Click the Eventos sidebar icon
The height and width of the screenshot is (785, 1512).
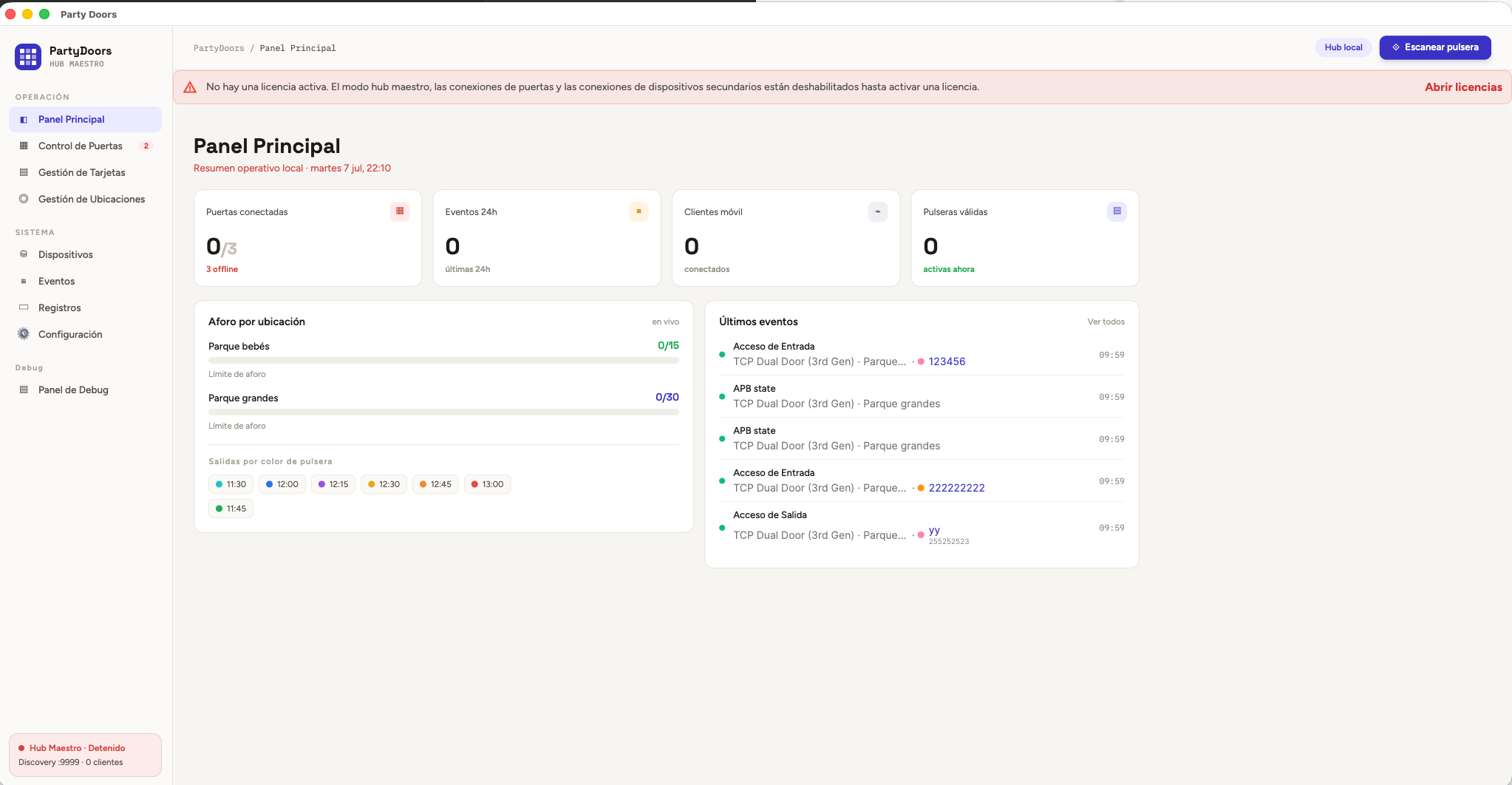24,282
